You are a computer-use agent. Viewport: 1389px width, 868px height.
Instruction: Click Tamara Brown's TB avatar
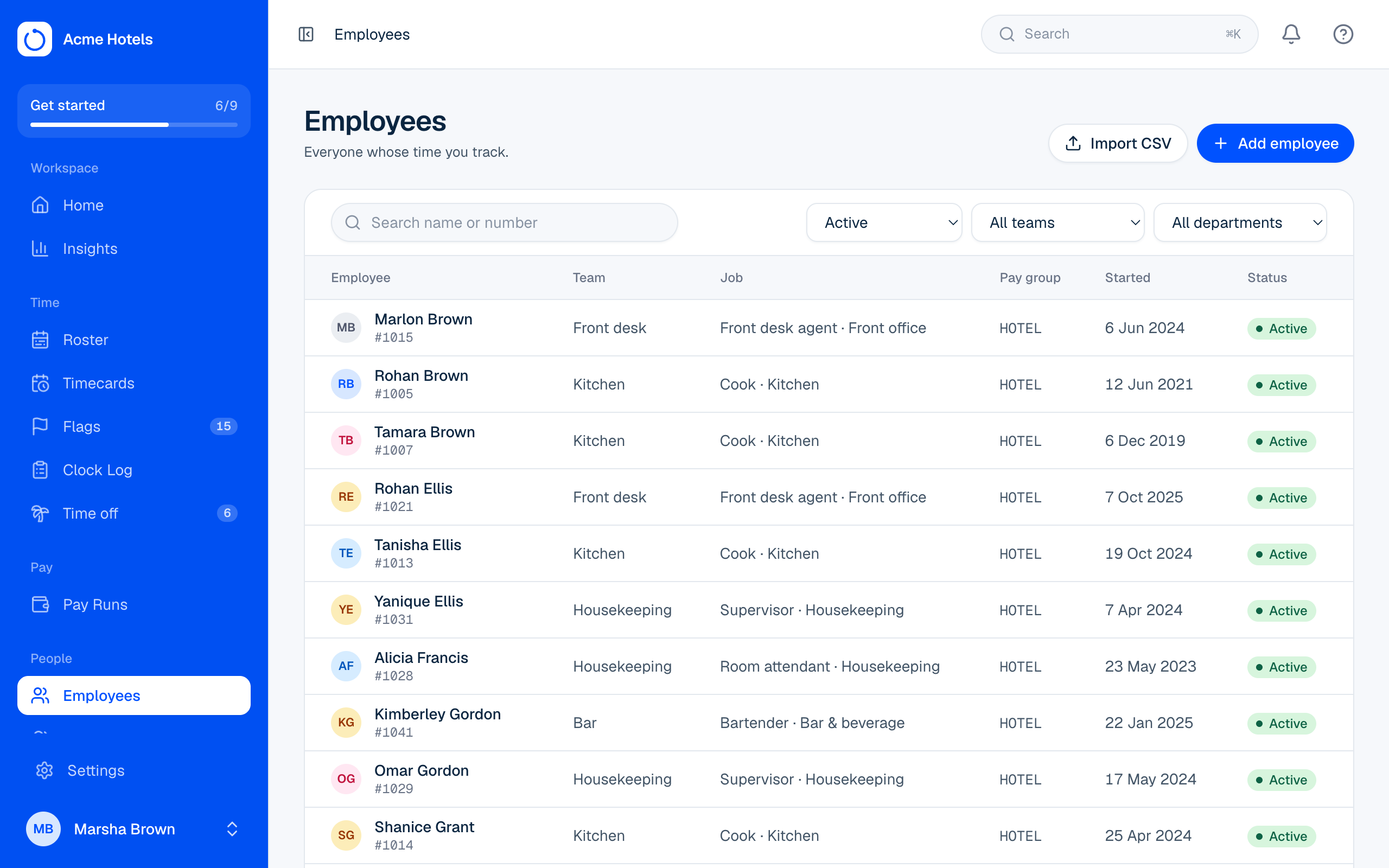click(346, 441)
